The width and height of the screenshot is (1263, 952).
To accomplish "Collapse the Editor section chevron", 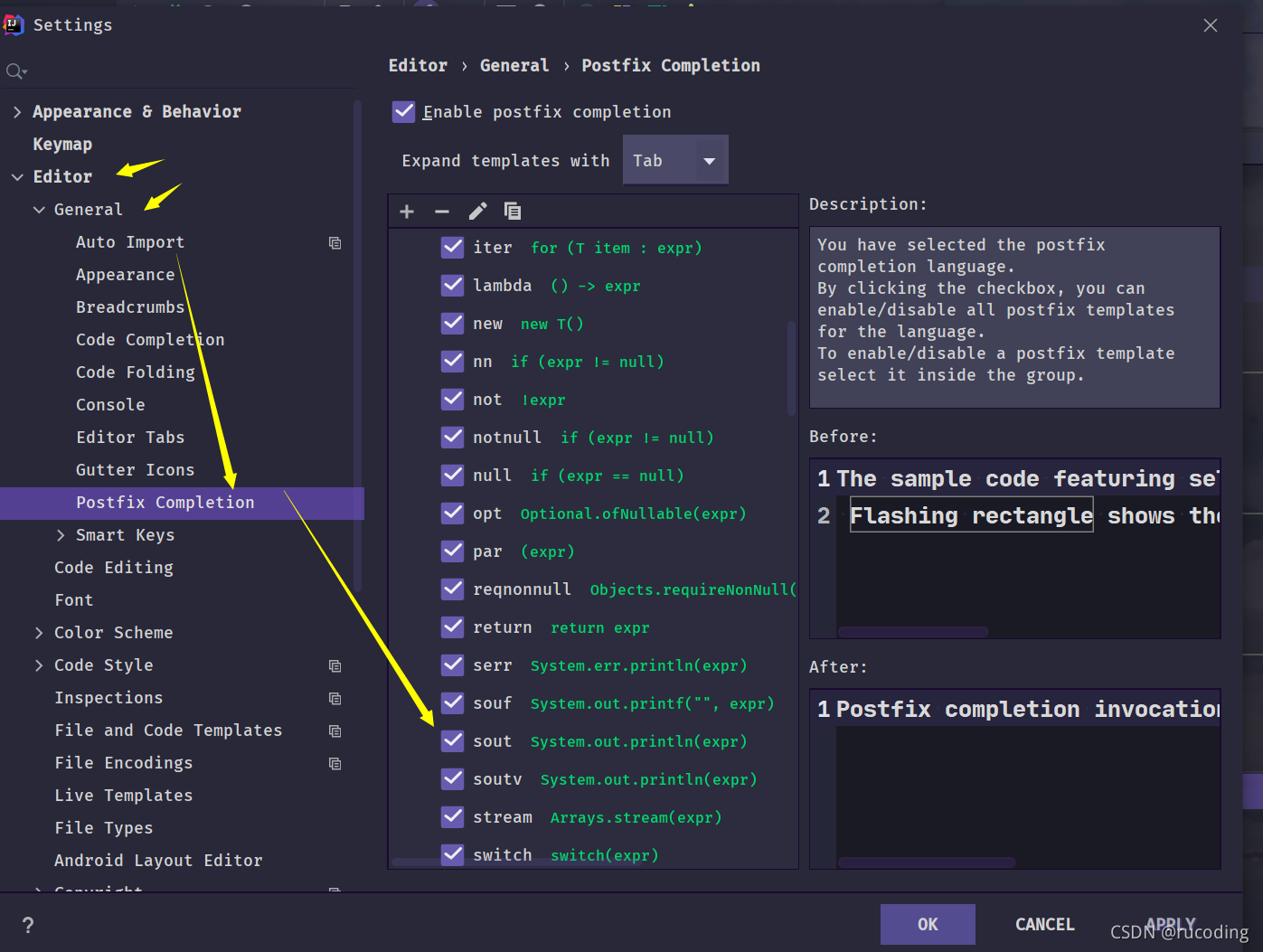I will [x=17, y=177].
